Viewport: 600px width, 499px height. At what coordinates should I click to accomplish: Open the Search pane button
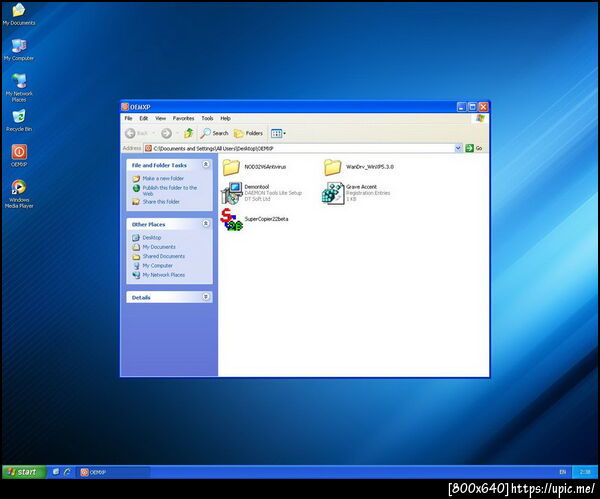tap(214, 133)
